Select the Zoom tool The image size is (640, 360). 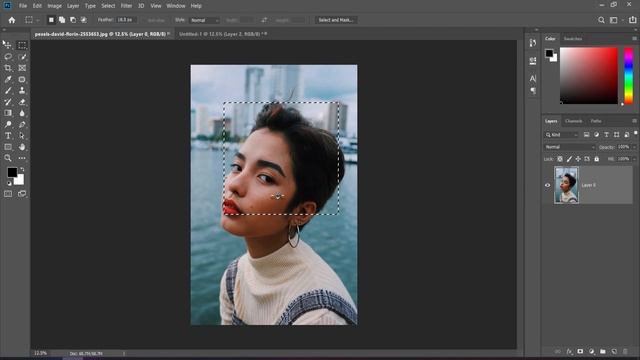click(x=8, y=158)
